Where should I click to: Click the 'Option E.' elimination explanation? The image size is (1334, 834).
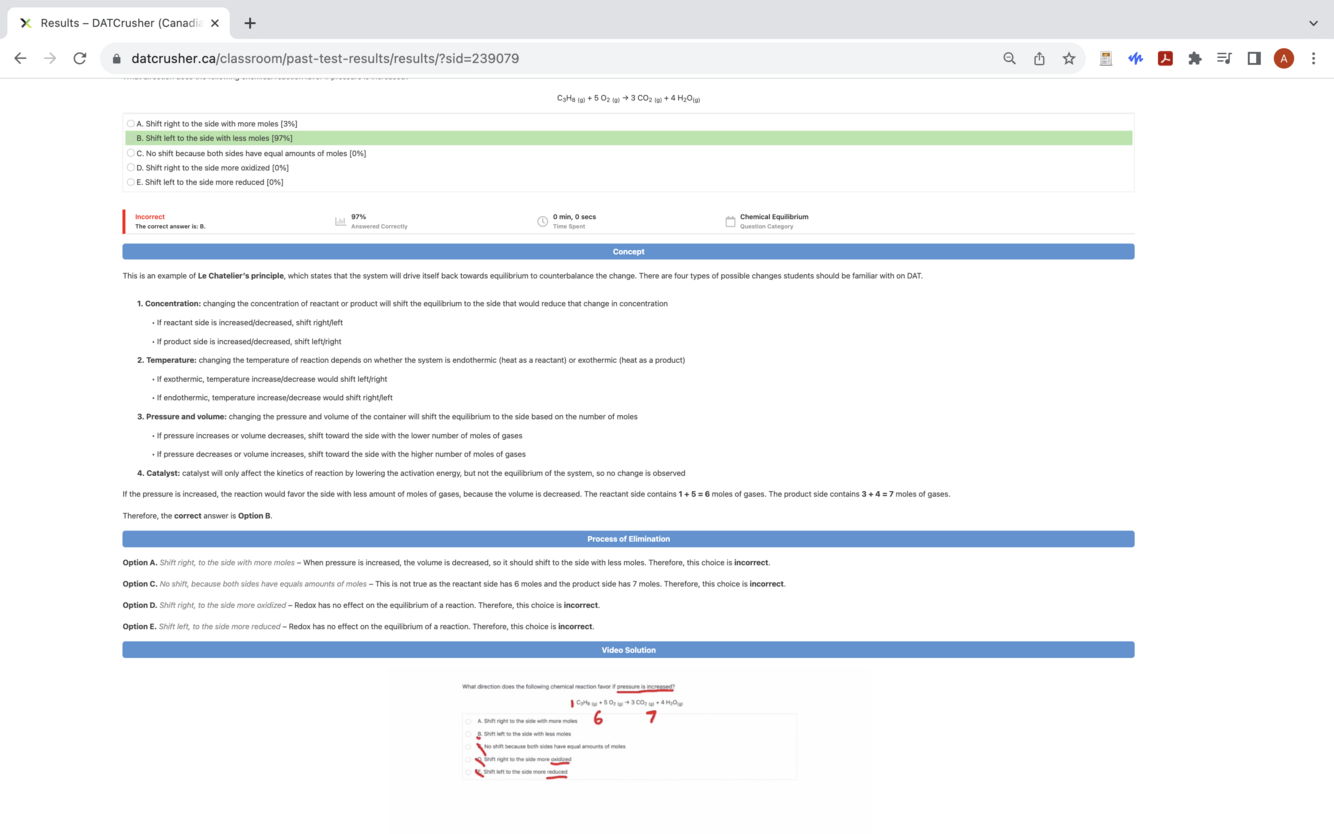(x=358, y=627)
